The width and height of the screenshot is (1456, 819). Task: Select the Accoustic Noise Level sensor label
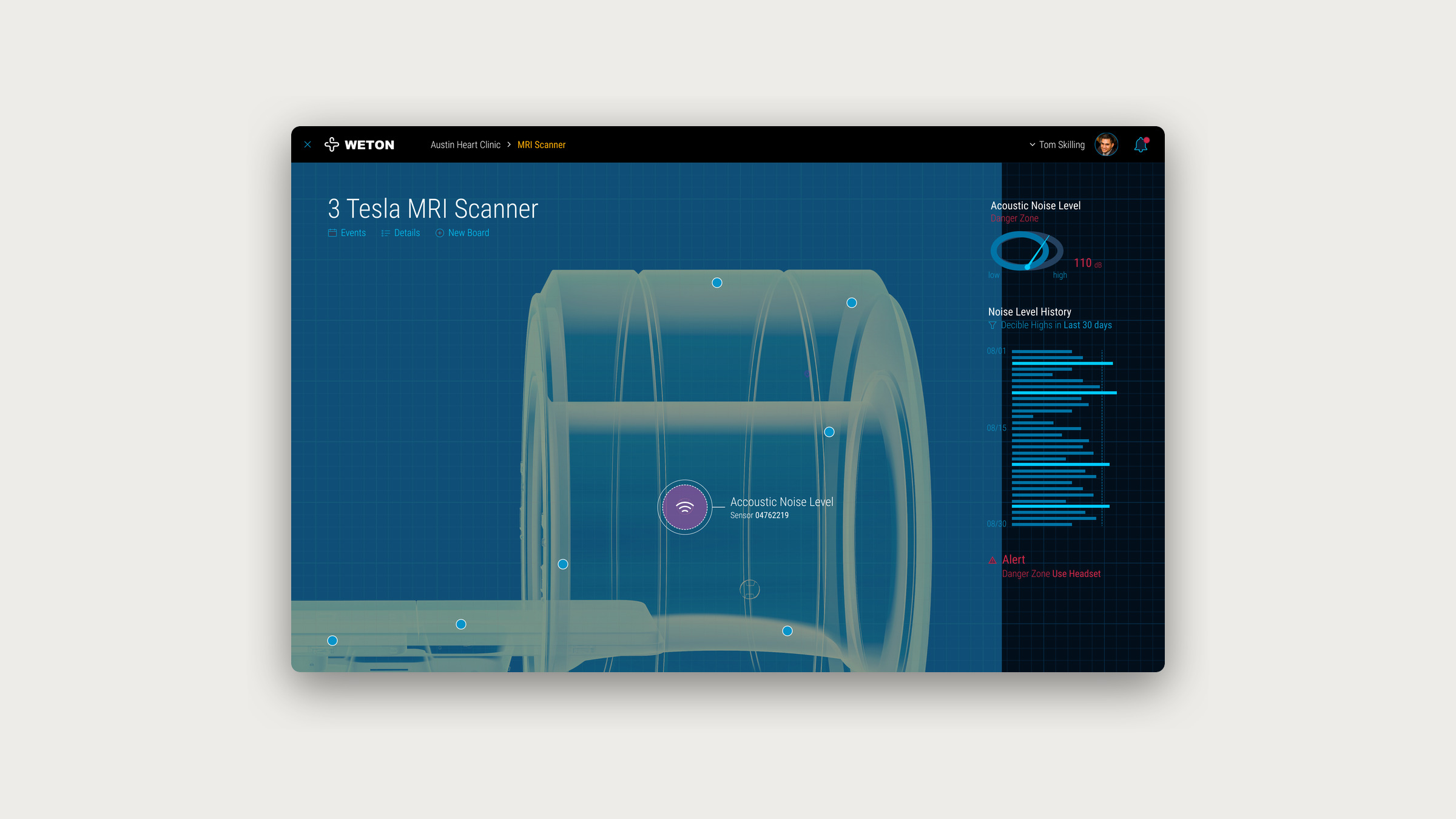tap(781, 502)
